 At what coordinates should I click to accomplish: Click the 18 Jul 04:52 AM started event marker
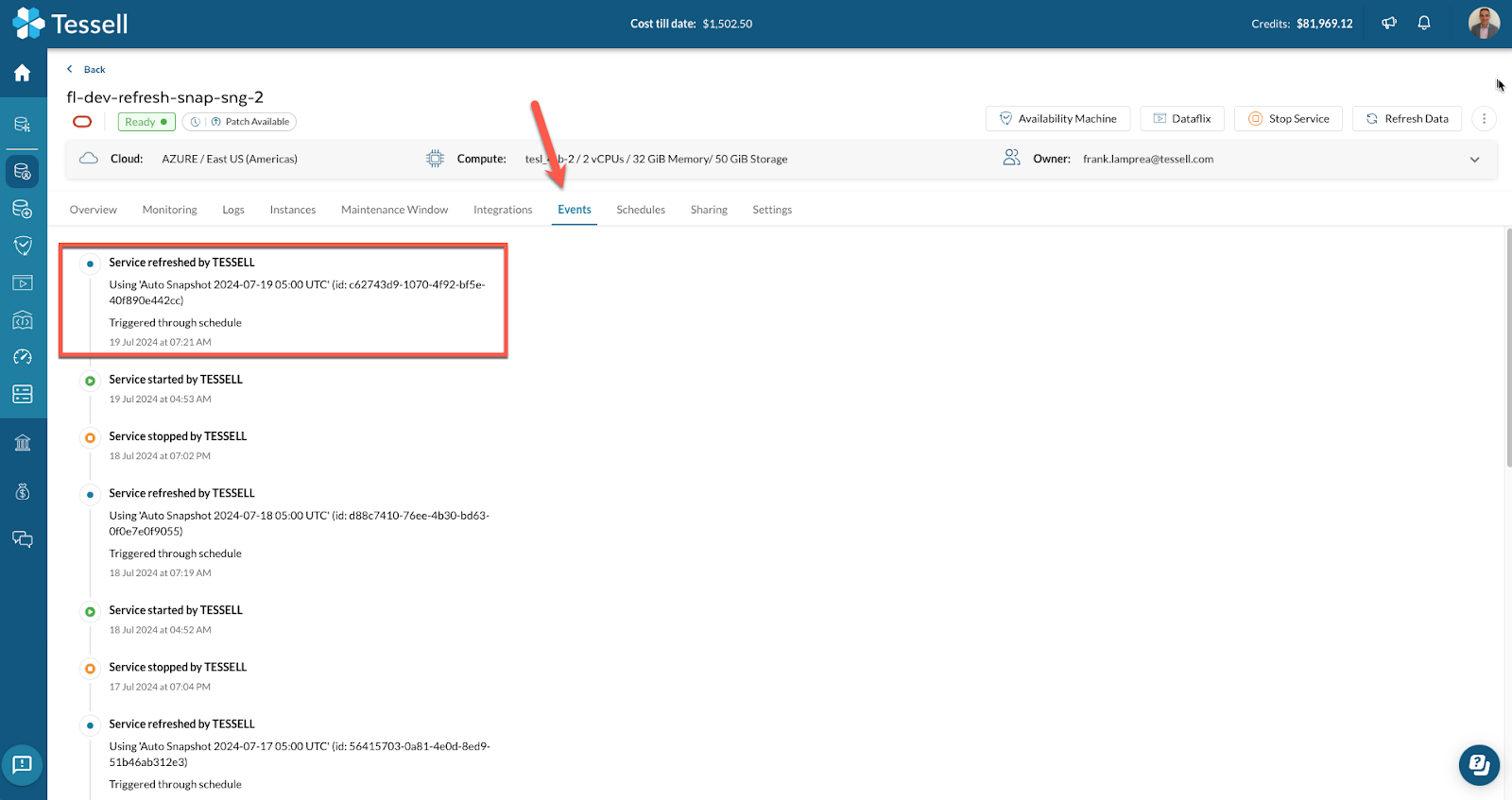tap(90, 611)
